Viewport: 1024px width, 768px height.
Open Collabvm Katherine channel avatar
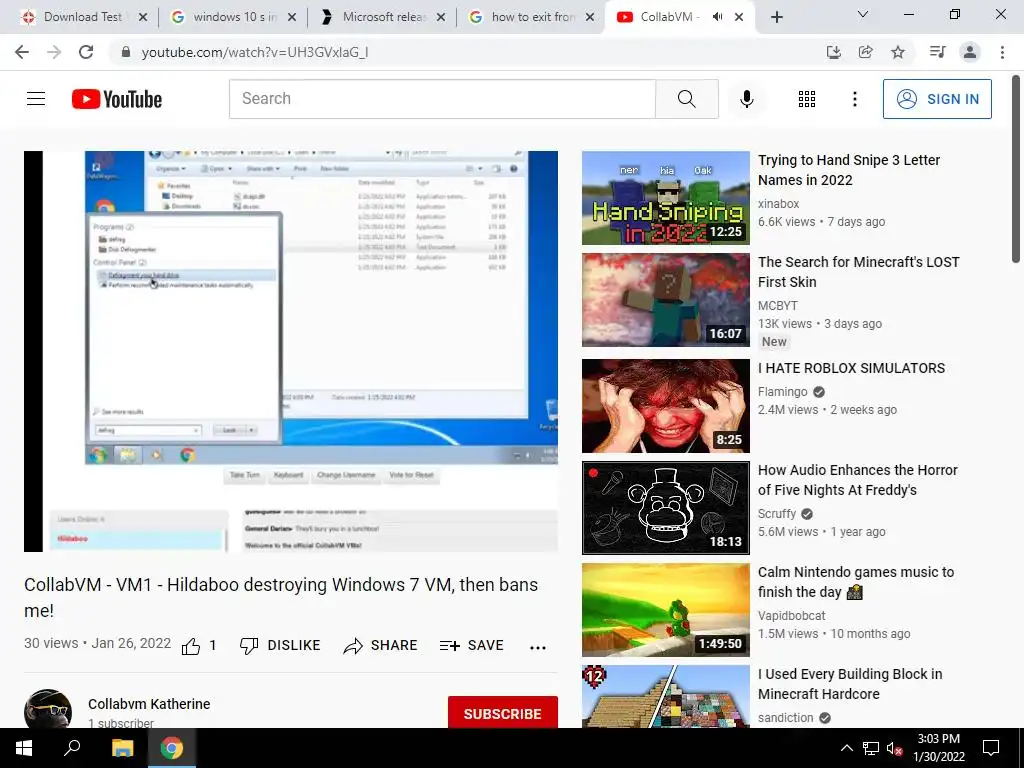pyautogui.click(x=48, y=709)
